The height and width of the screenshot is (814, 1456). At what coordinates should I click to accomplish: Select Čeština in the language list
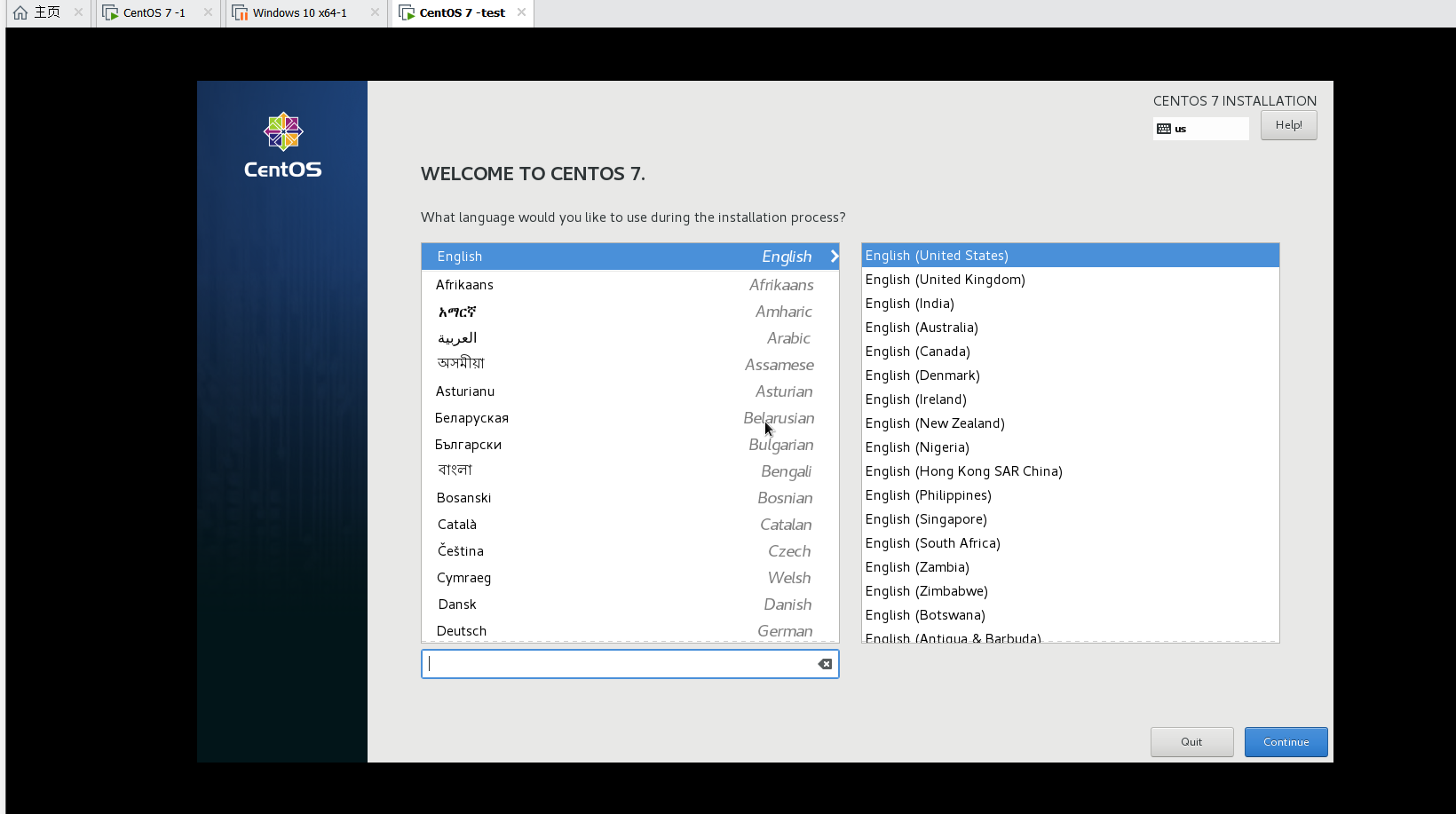(630, 551)
